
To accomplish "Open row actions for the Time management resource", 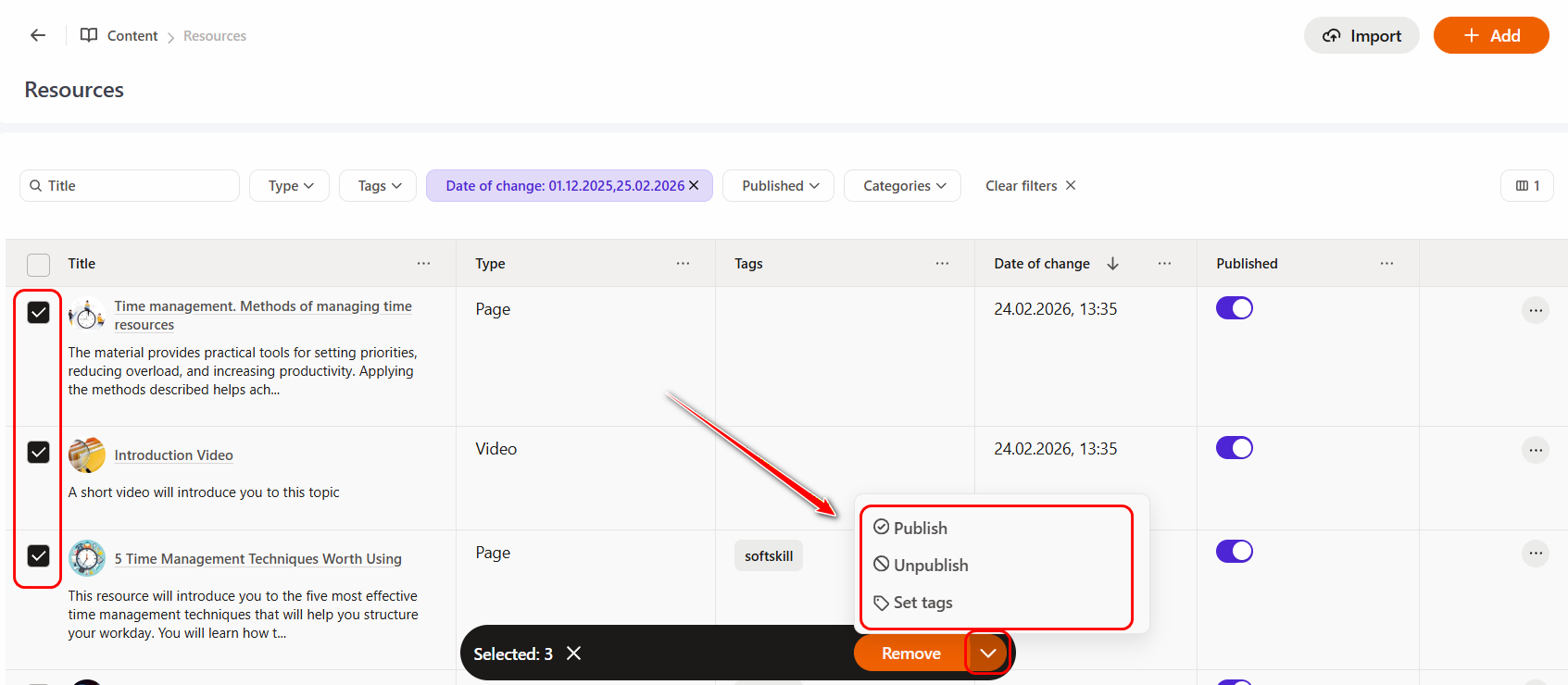I will (1535, 310).
